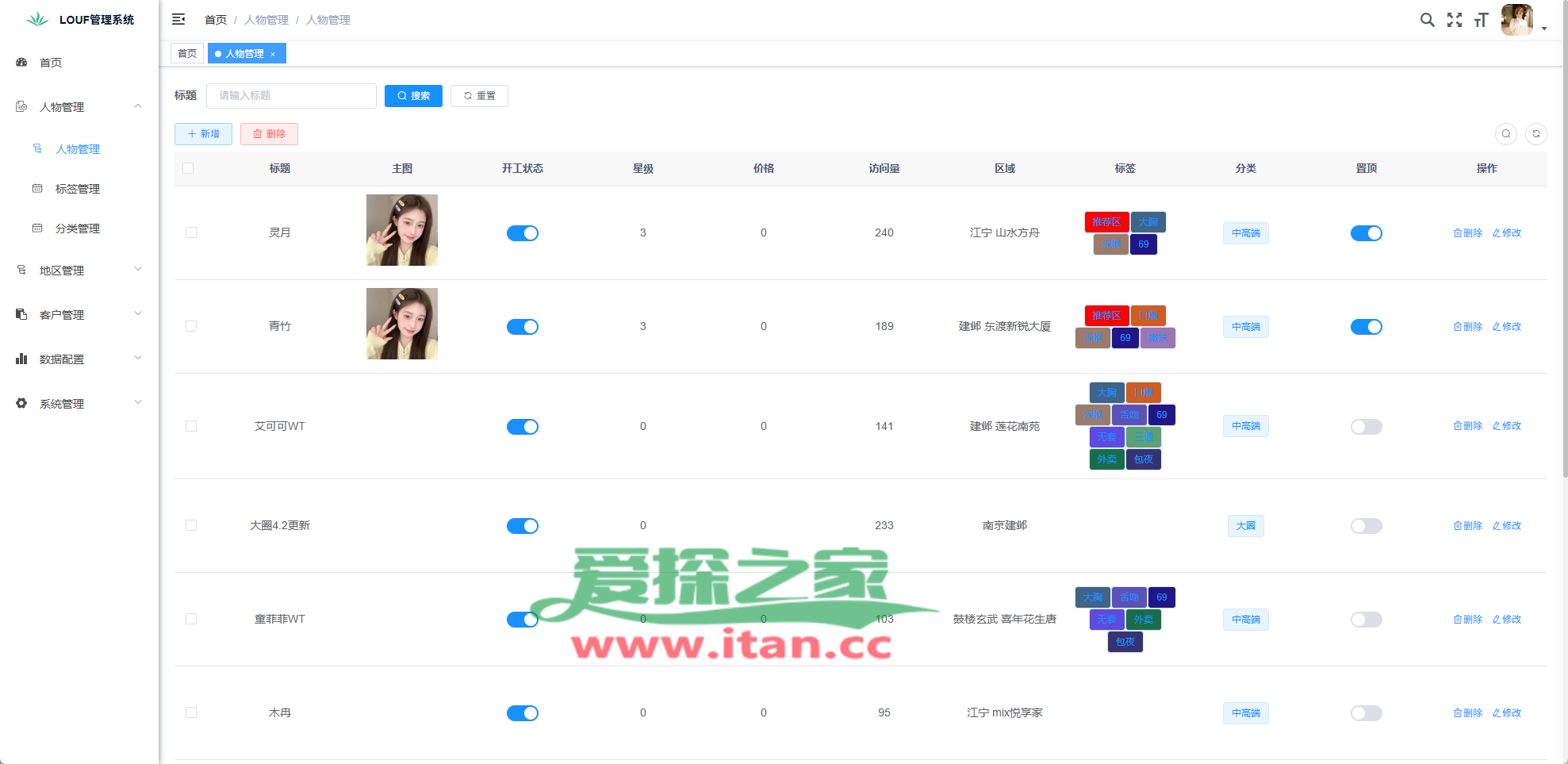The width and height of the screenshot is (1568, 764).
Task: Click the blue 搜索 button
Action: click(x=413, y=96)
